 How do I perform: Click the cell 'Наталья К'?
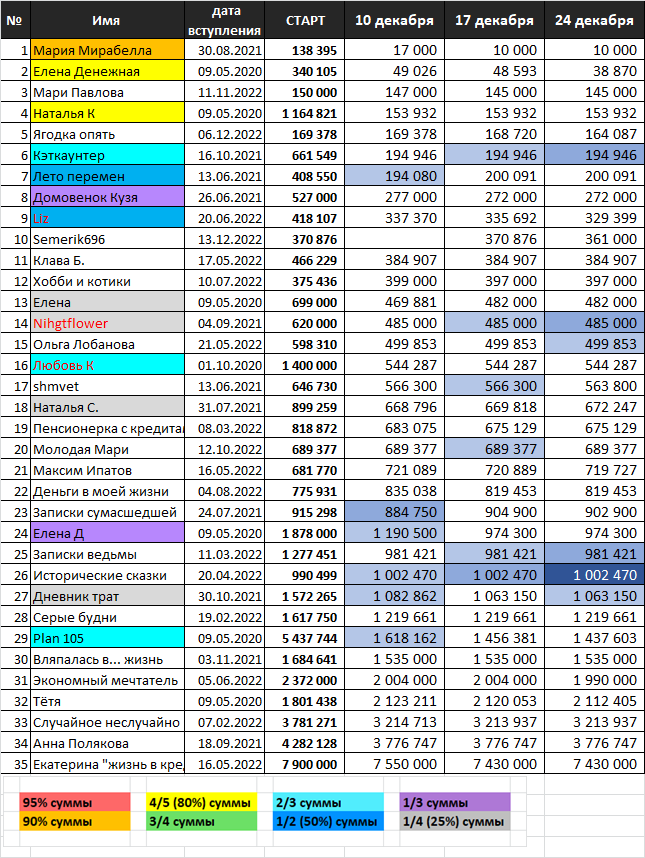[x=107, y=113]
